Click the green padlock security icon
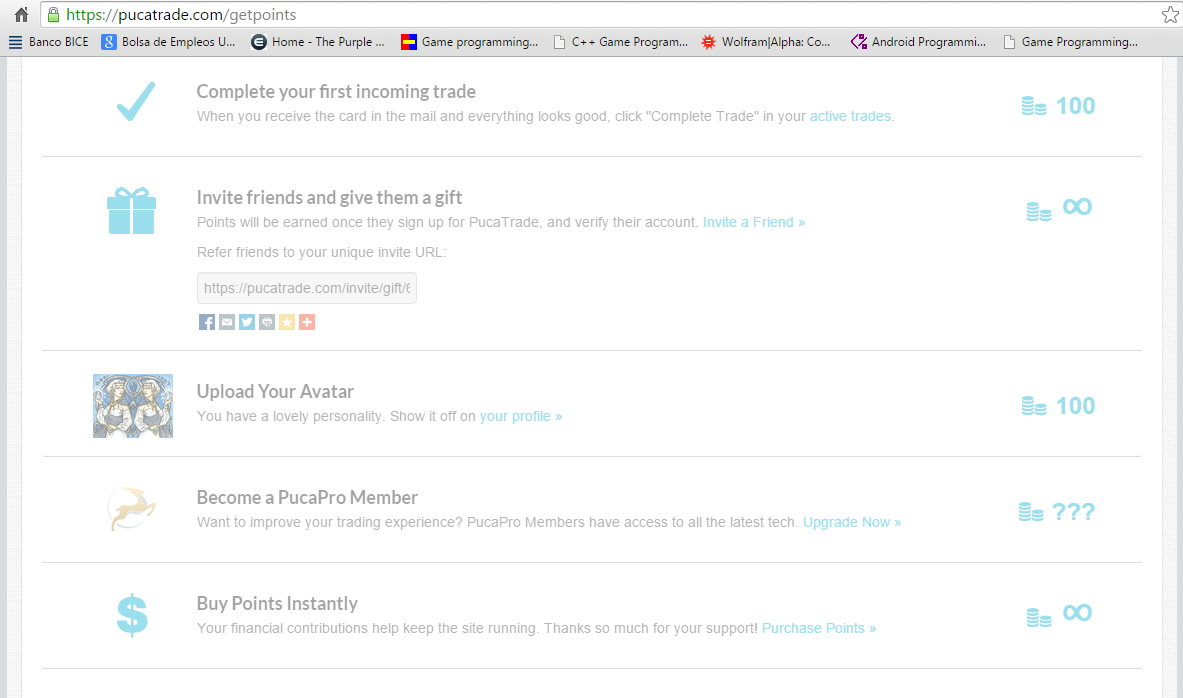Screen dimensions: 1183x698 coord(53,14)
